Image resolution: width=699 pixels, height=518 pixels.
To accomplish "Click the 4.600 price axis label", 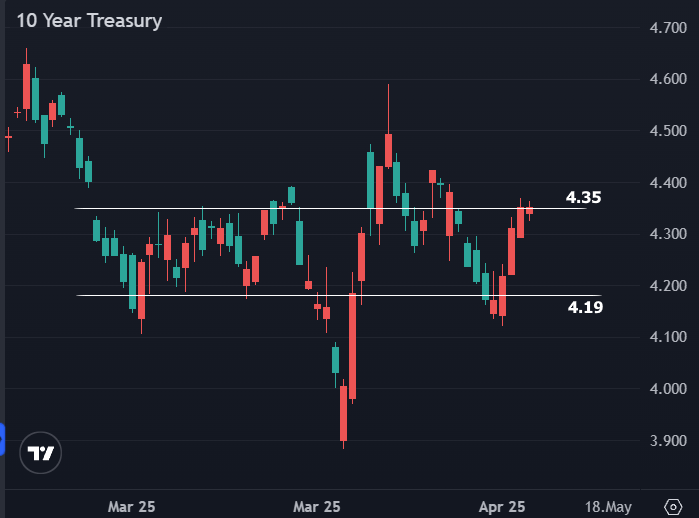I will (x=666, y=79).
